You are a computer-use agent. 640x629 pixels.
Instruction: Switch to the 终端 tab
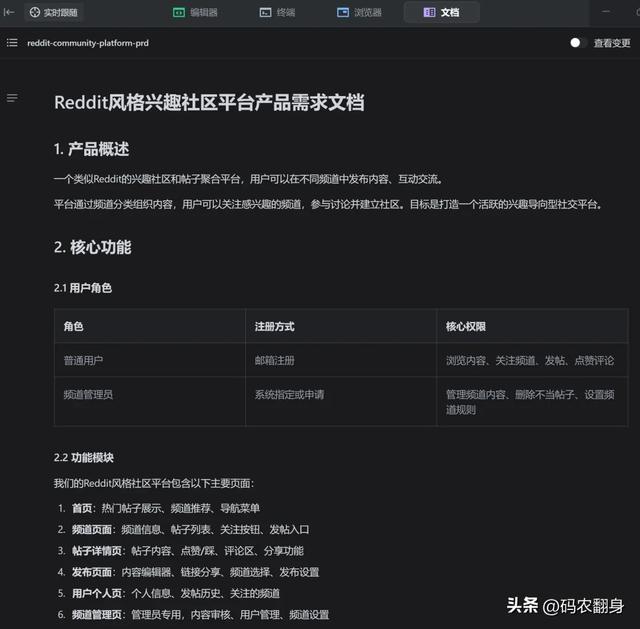(x=278, y=13)
